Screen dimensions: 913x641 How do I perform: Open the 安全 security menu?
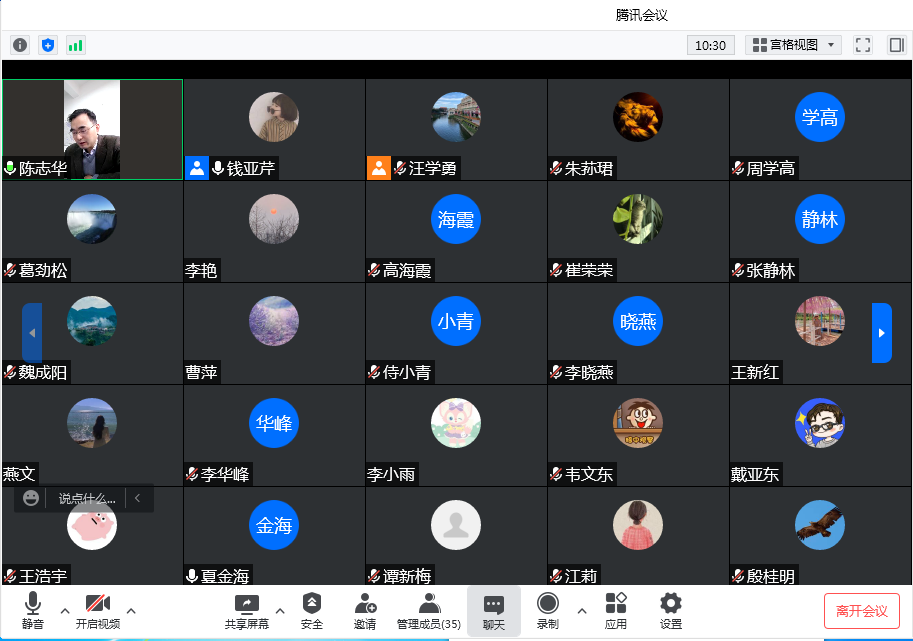[x=312, y=610]
